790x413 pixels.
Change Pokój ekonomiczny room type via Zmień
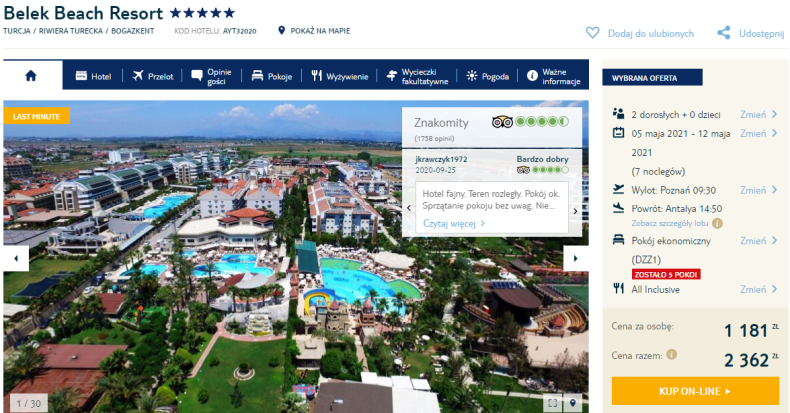759,241
